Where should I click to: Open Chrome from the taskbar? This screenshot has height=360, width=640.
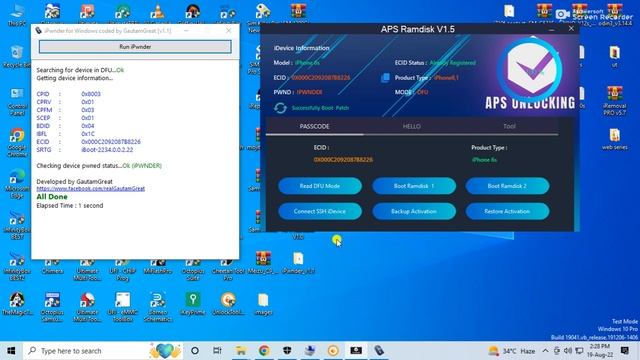point(264,351)
